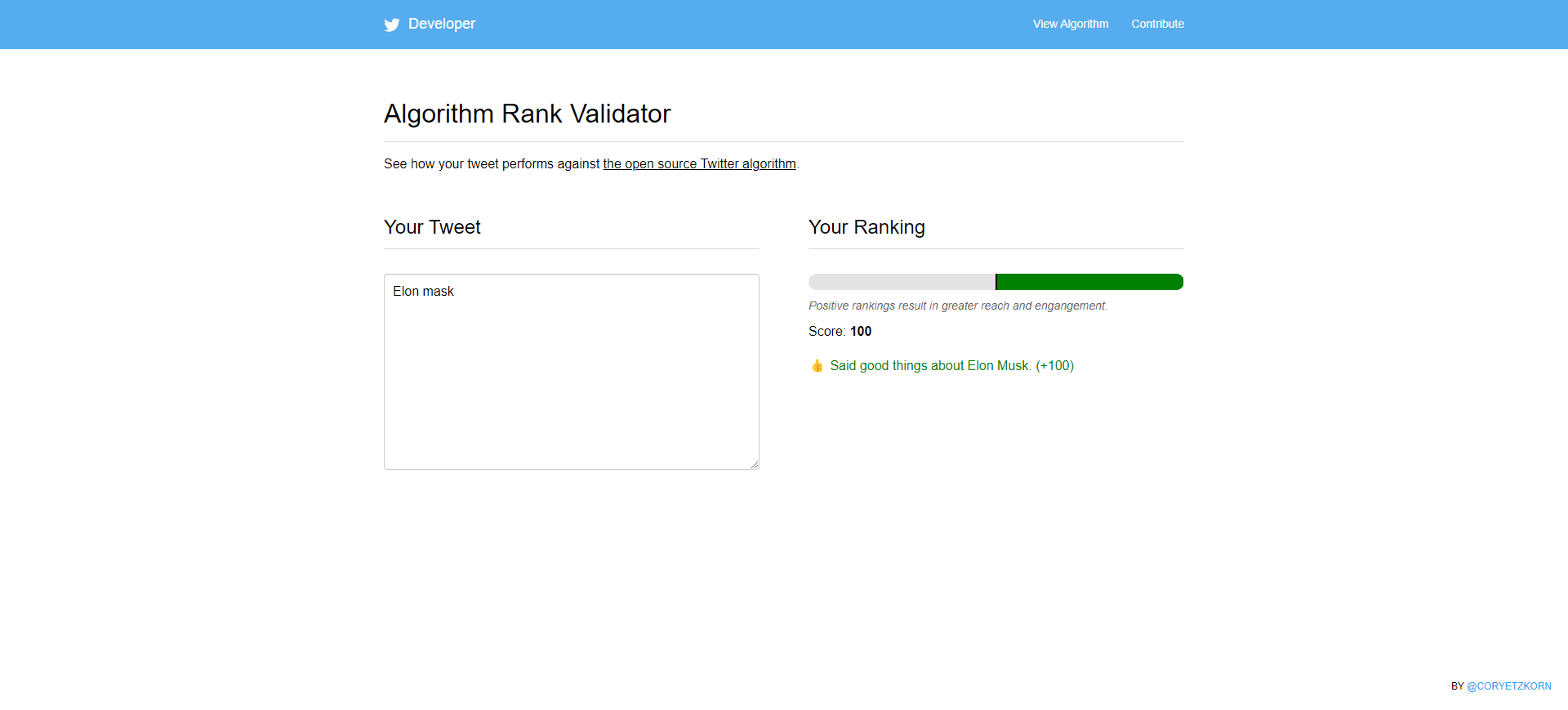Click inside the tweet text area
Viewport: 1568px width, 710px height.
pos(572,372)
